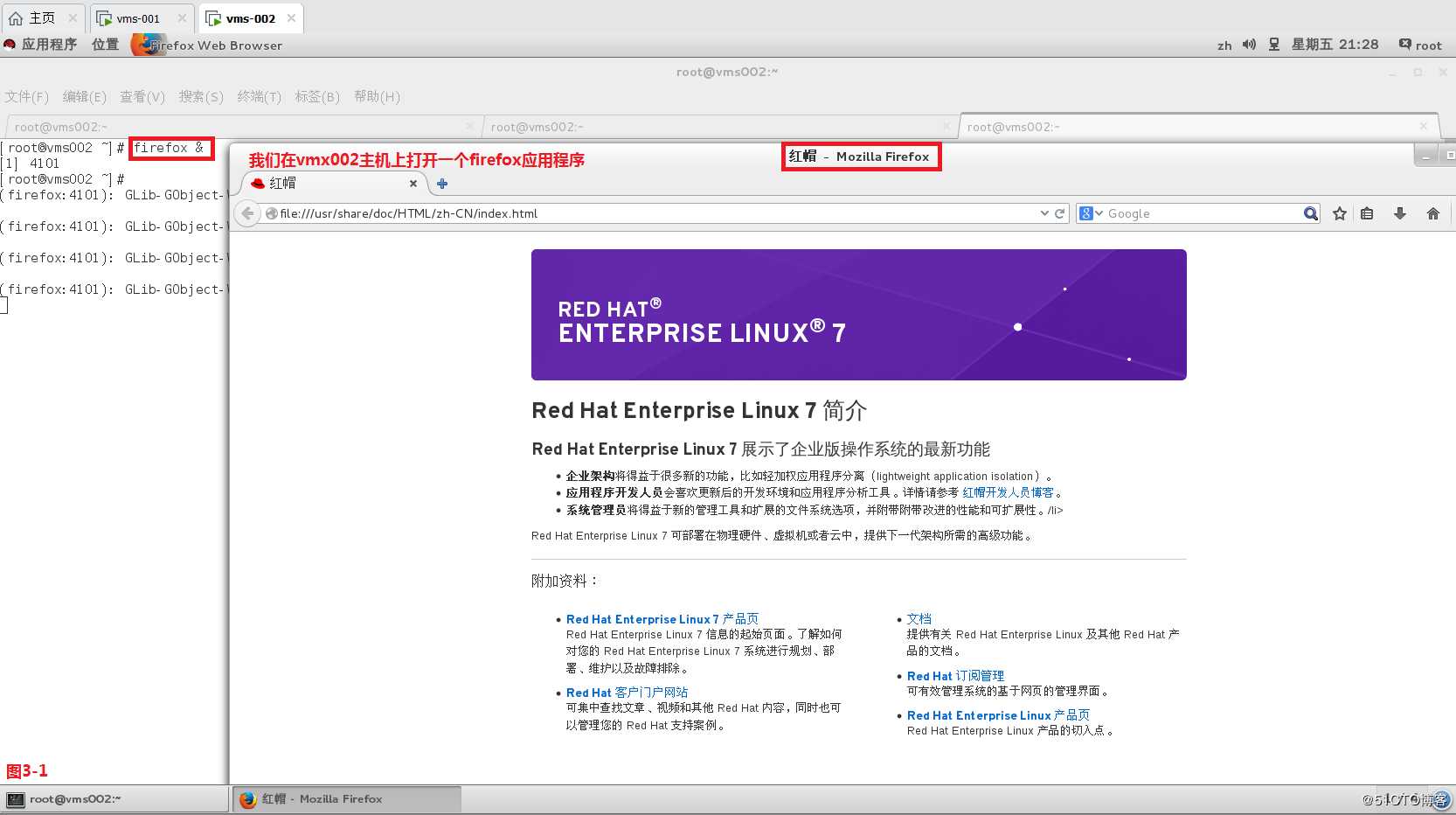Image resolution: width=1456 pixels, height=815 pixels.
Task: Open the terminal 终端(T) menu
Action: (259, 97)
